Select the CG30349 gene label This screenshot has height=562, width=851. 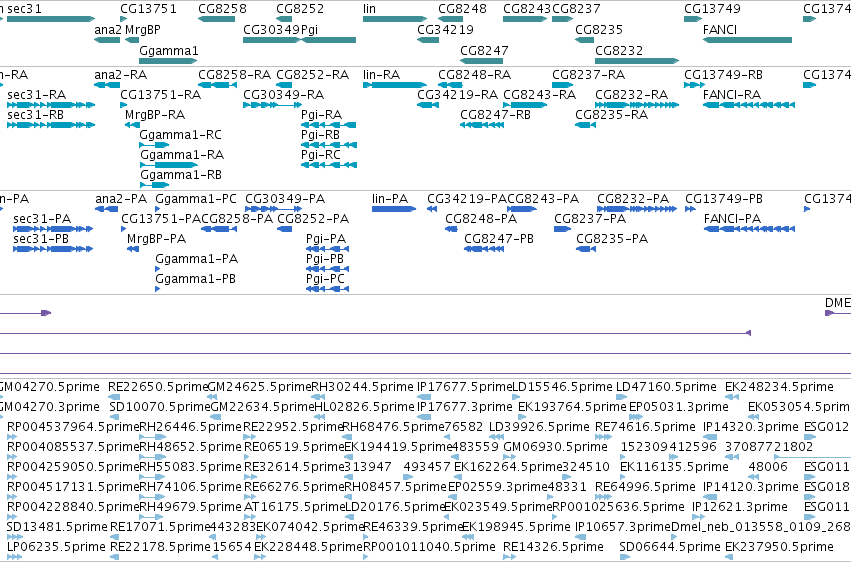click(271, 30)
